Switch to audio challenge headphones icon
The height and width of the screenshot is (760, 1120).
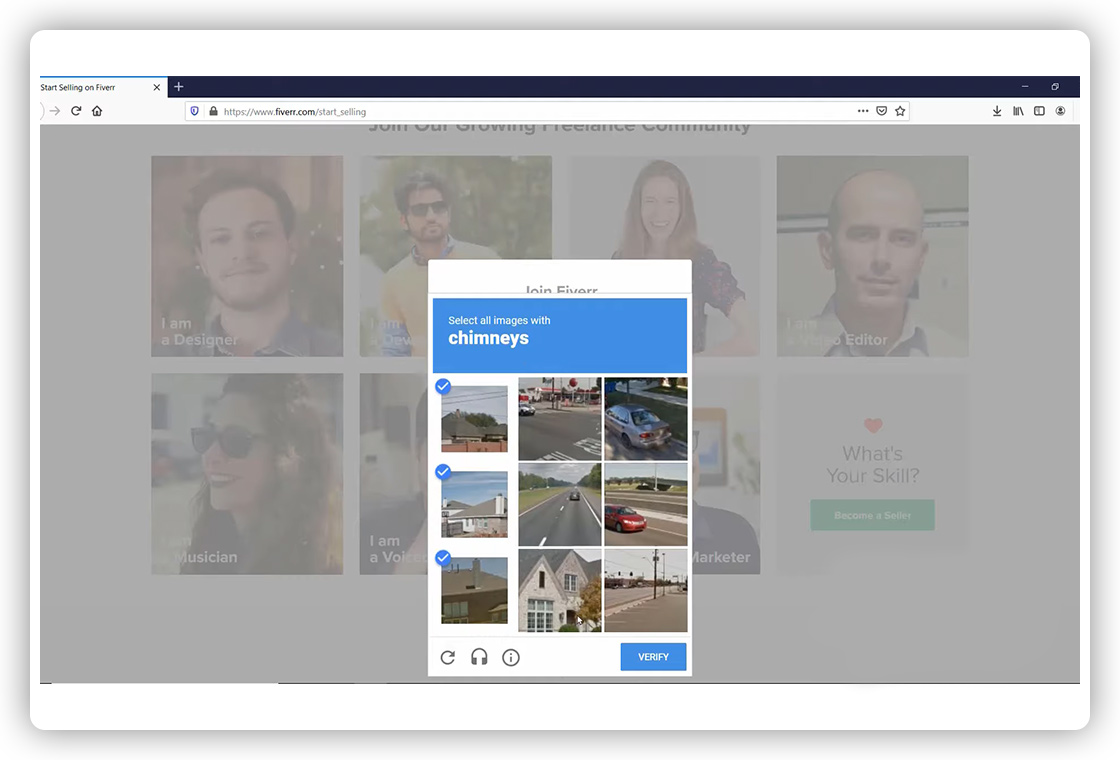click(479, 657)
